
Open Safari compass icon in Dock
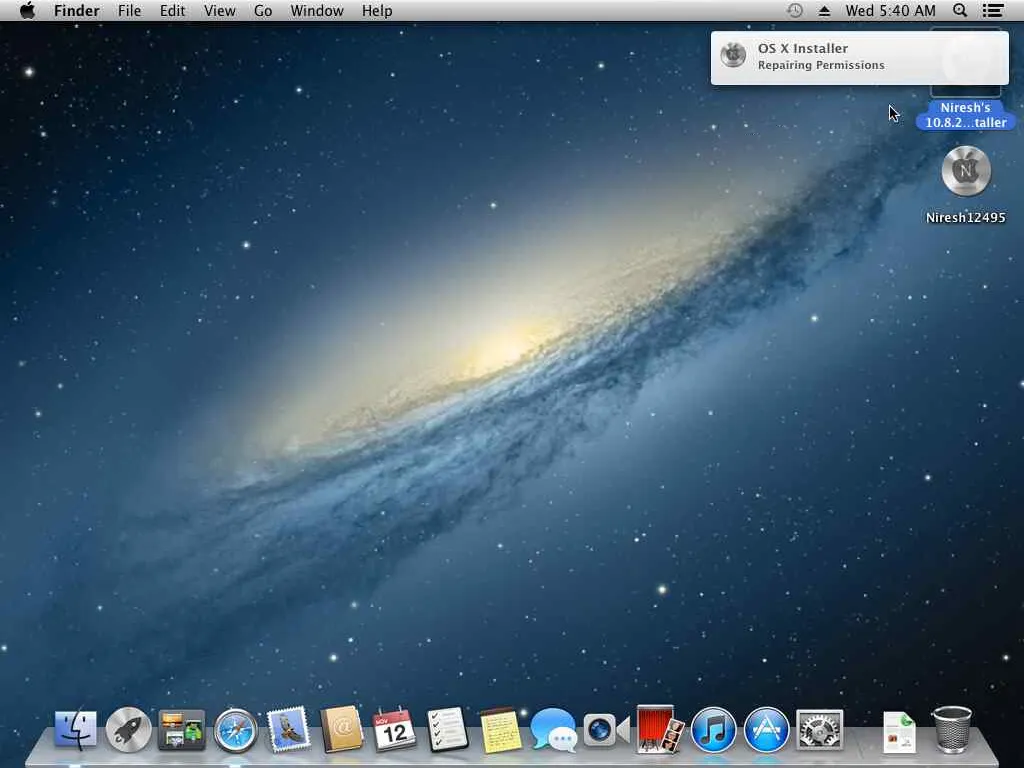236,729
